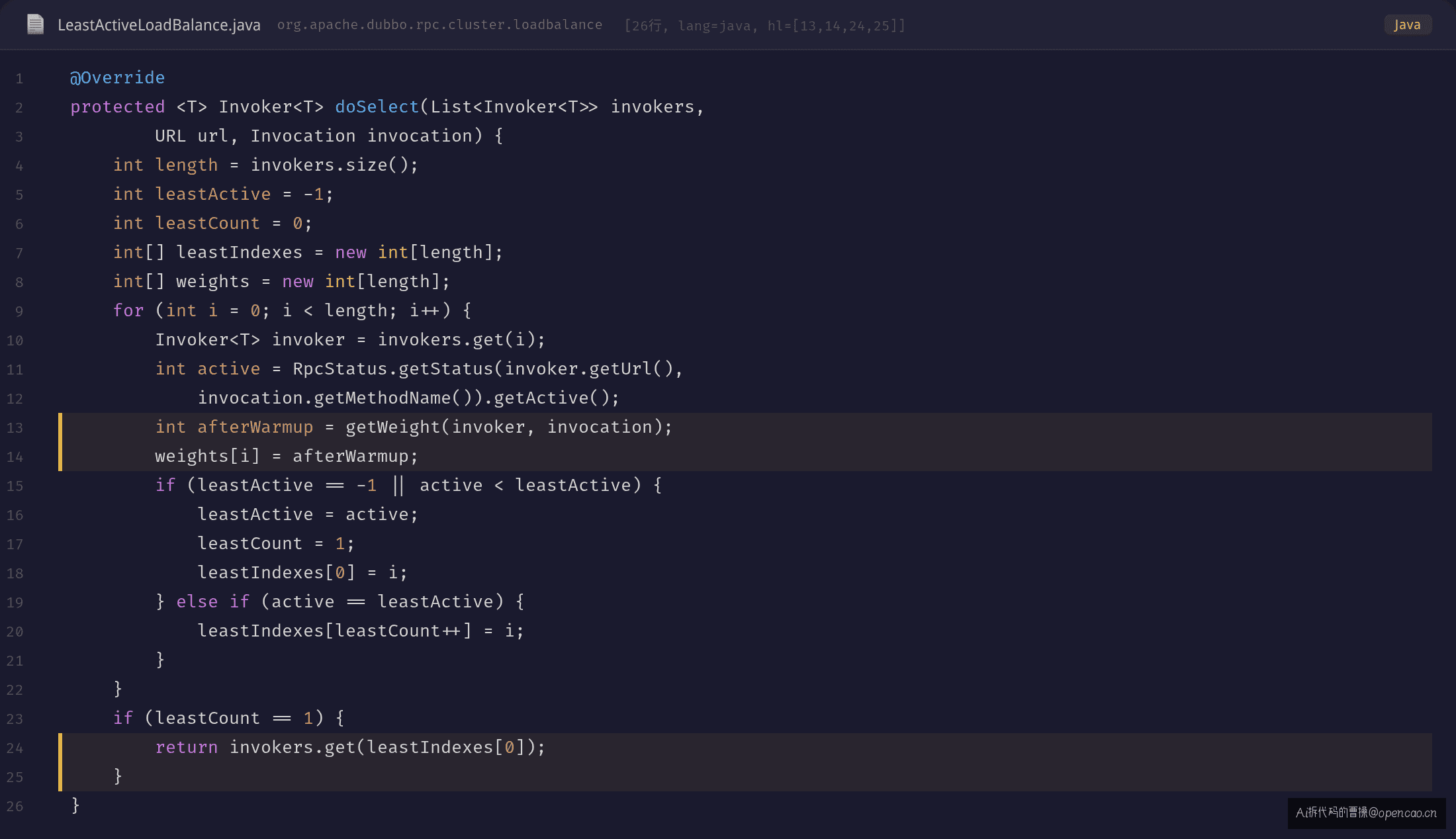
Task: Click 'leastActive = -1' declaration on line 5
Action: point(239,194)
